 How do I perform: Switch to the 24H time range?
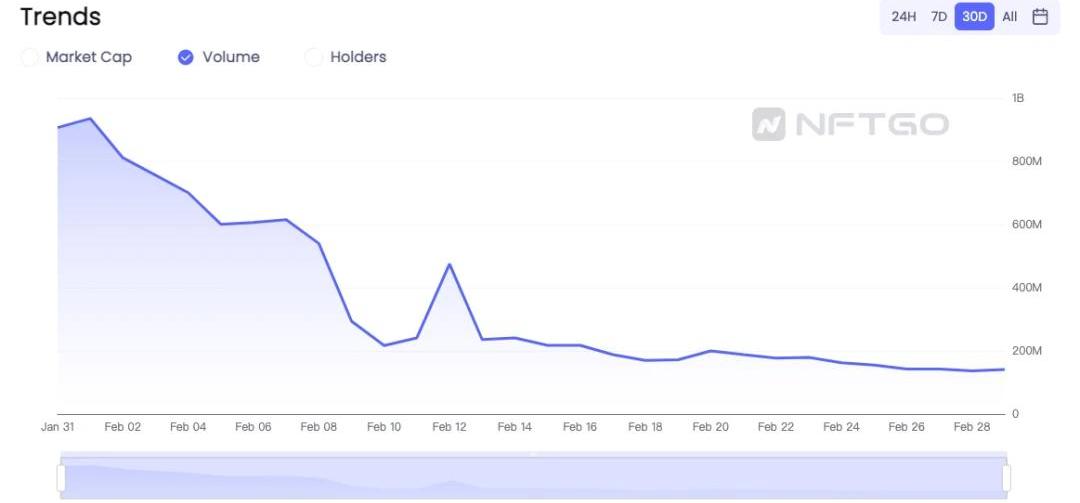(903, 17)
